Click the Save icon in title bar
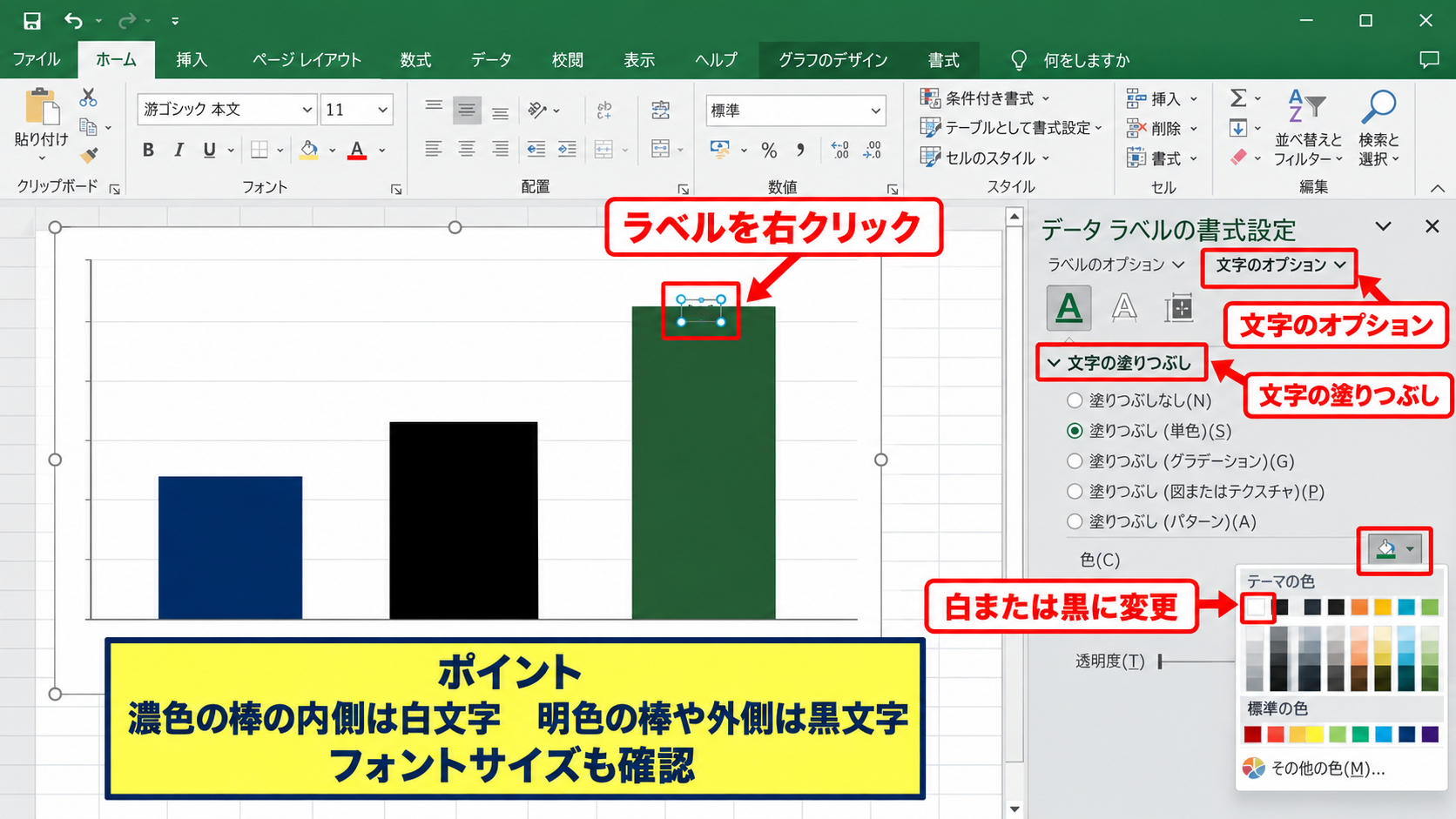Screen dimensions: 1456x819 (x=31, y=20)
